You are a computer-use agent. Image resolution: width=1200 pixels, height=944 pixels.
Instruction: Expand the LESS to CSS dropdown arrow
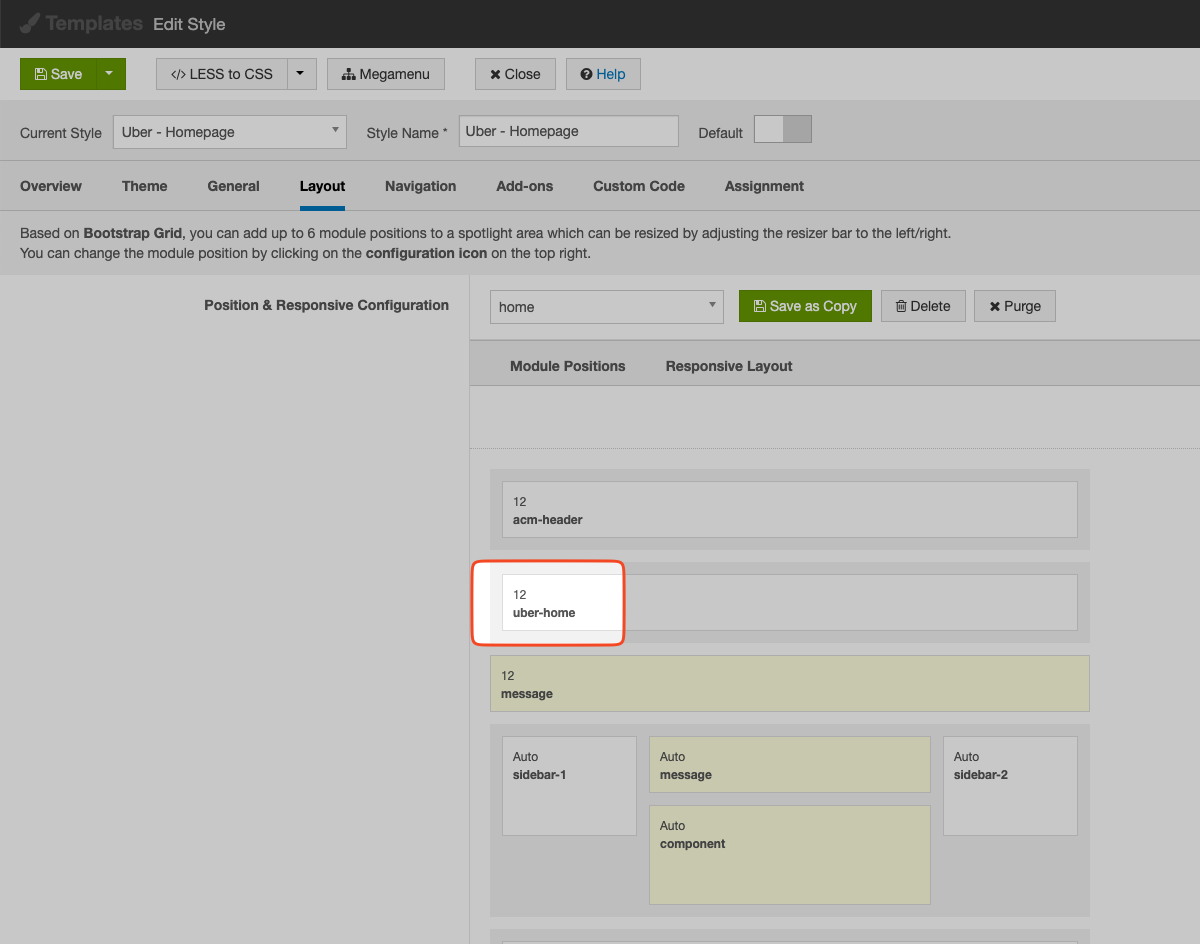click(x=301, y=74)
